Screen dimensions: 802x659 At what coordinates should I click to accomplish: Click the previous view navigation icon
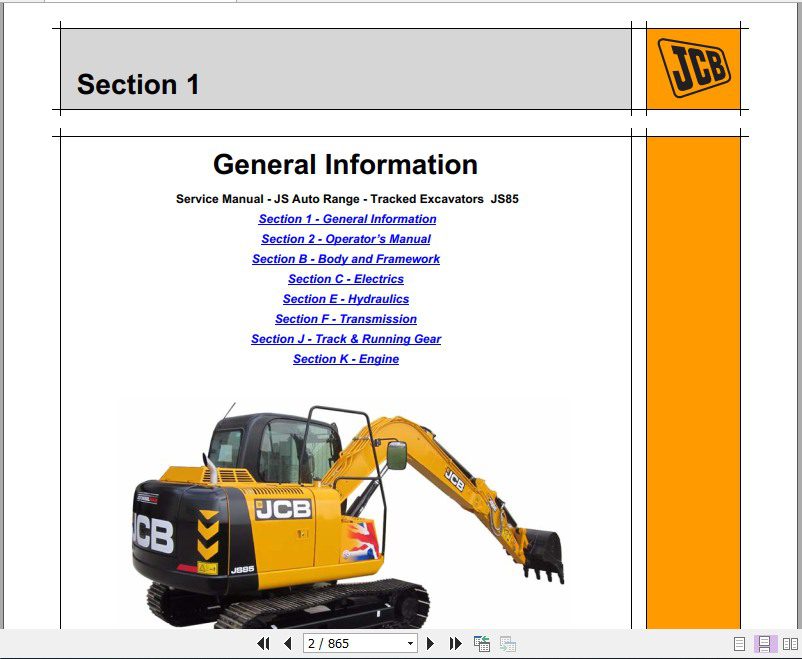[x=481, y=643]
